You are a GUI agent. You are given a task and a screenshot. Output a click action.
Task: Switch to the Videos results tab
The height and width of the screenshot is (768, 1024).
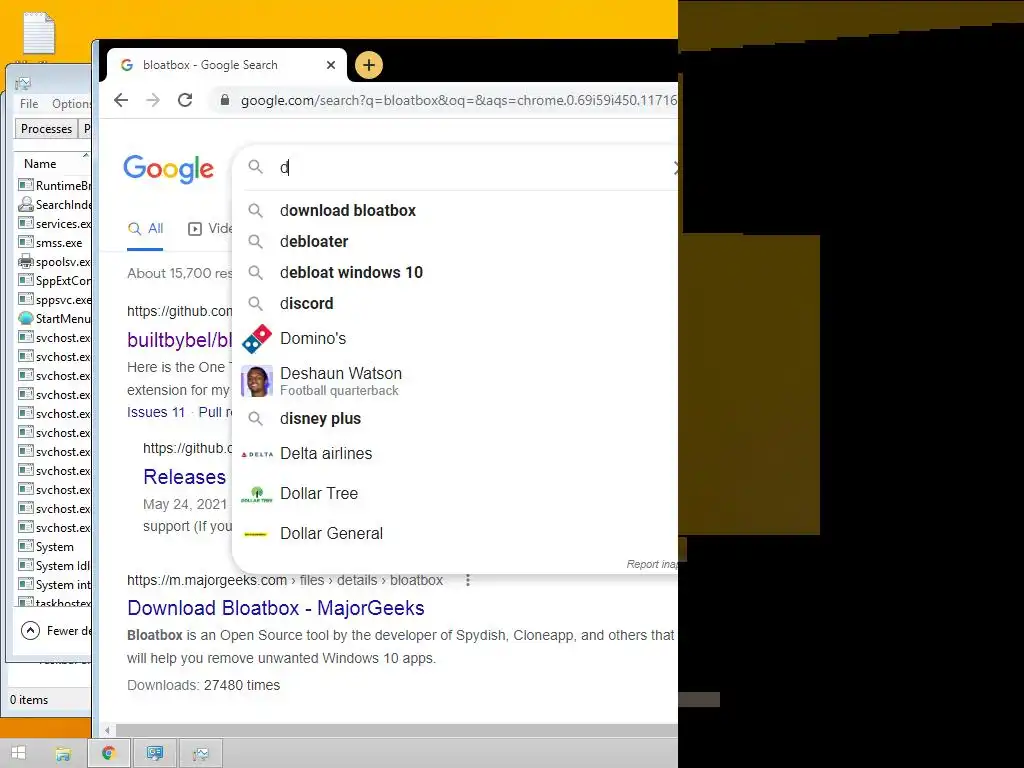(x=210, y=229)
